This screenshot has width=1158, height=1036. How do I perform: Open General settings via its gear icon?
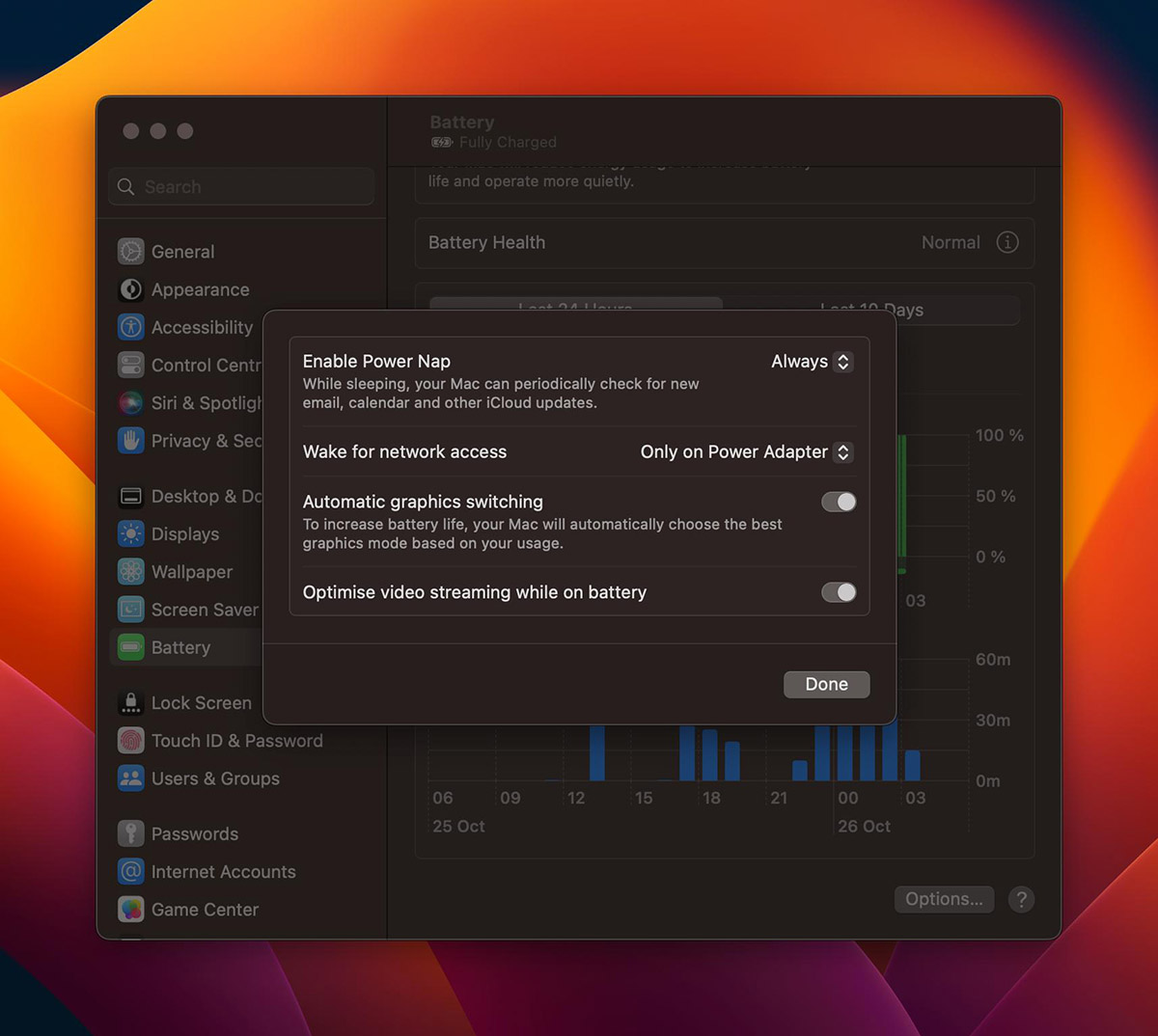[x=131, y=252]
